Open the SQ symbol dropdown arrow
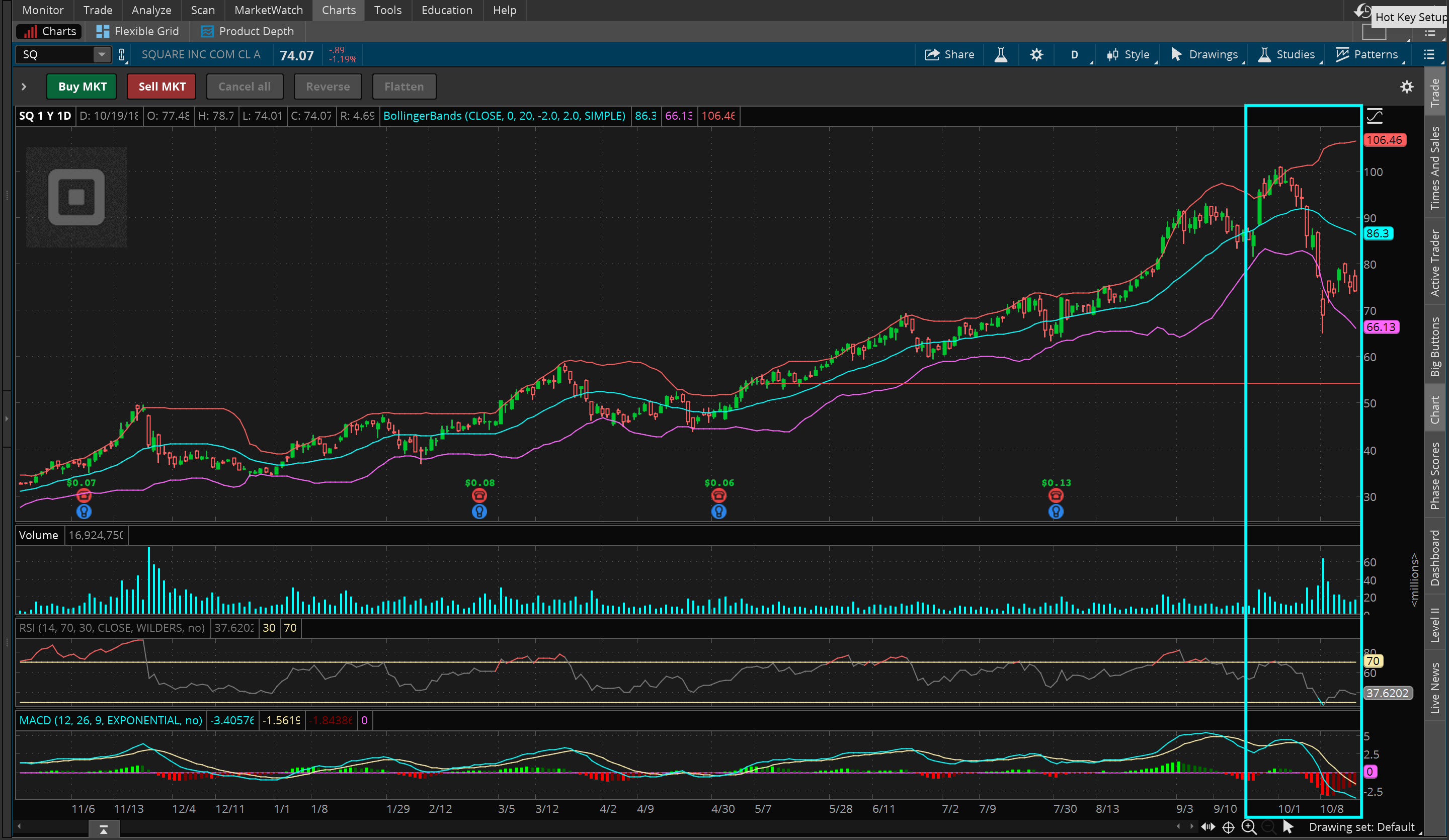The image size is (1449, 840). 101,55
